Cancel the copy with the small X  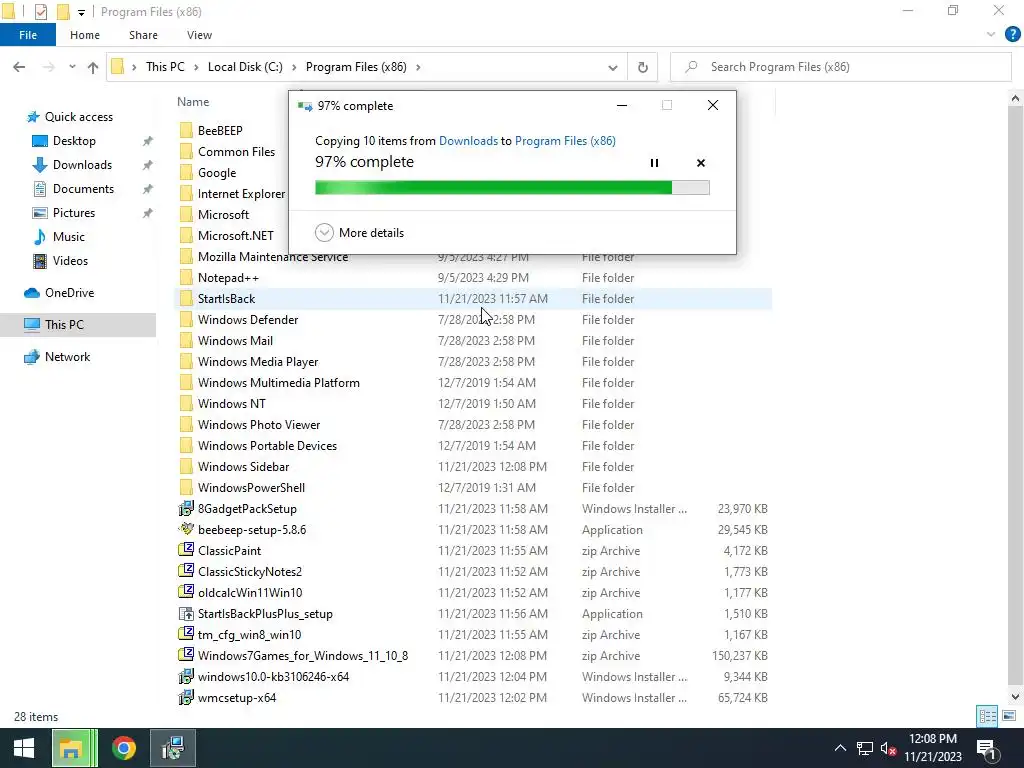pos(701,163)
